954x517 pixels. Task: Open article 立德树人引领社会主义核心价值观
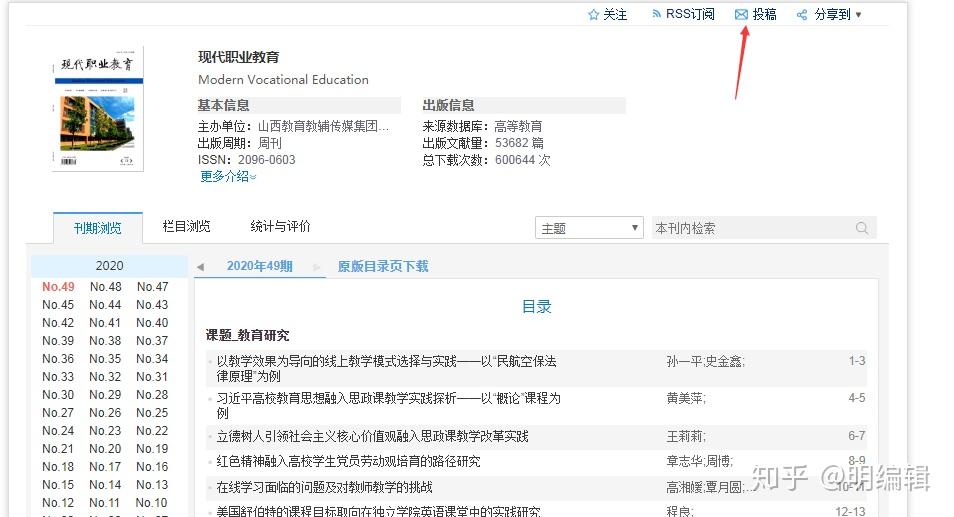tap(372, 436)
